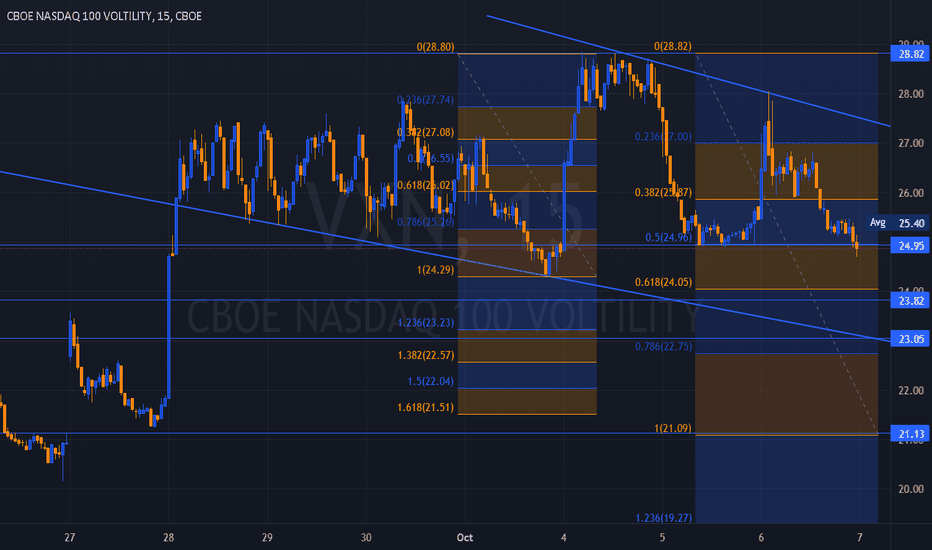Click date 5 on the time axis
Image resolution: width=932 pixels, height=550 pixels.
click(x=662, y=538)
